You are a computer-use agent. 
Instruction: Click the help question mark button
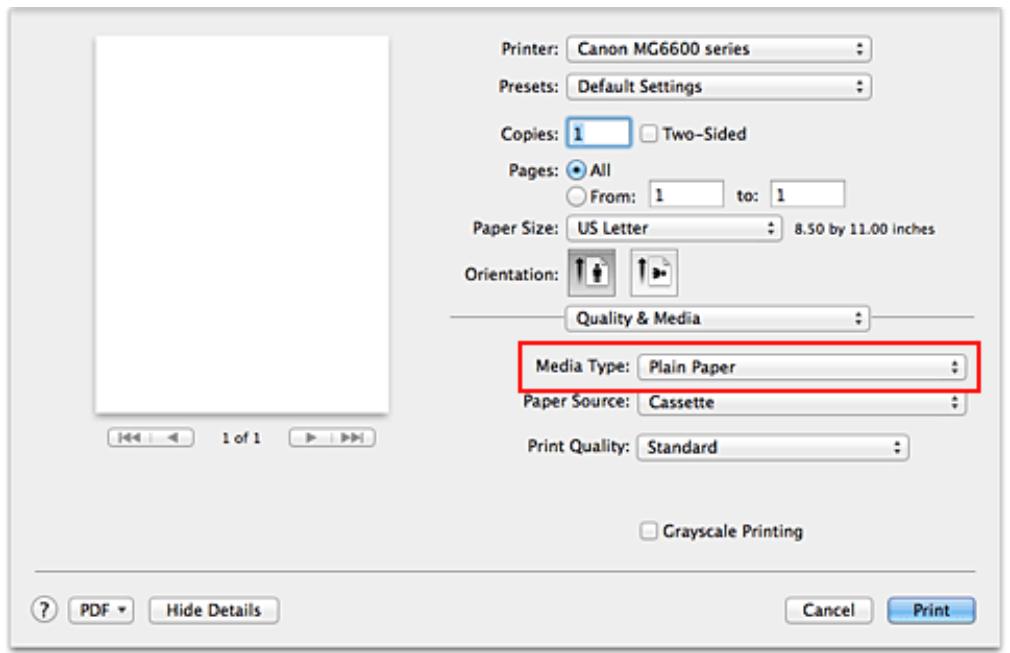(44, 609)
